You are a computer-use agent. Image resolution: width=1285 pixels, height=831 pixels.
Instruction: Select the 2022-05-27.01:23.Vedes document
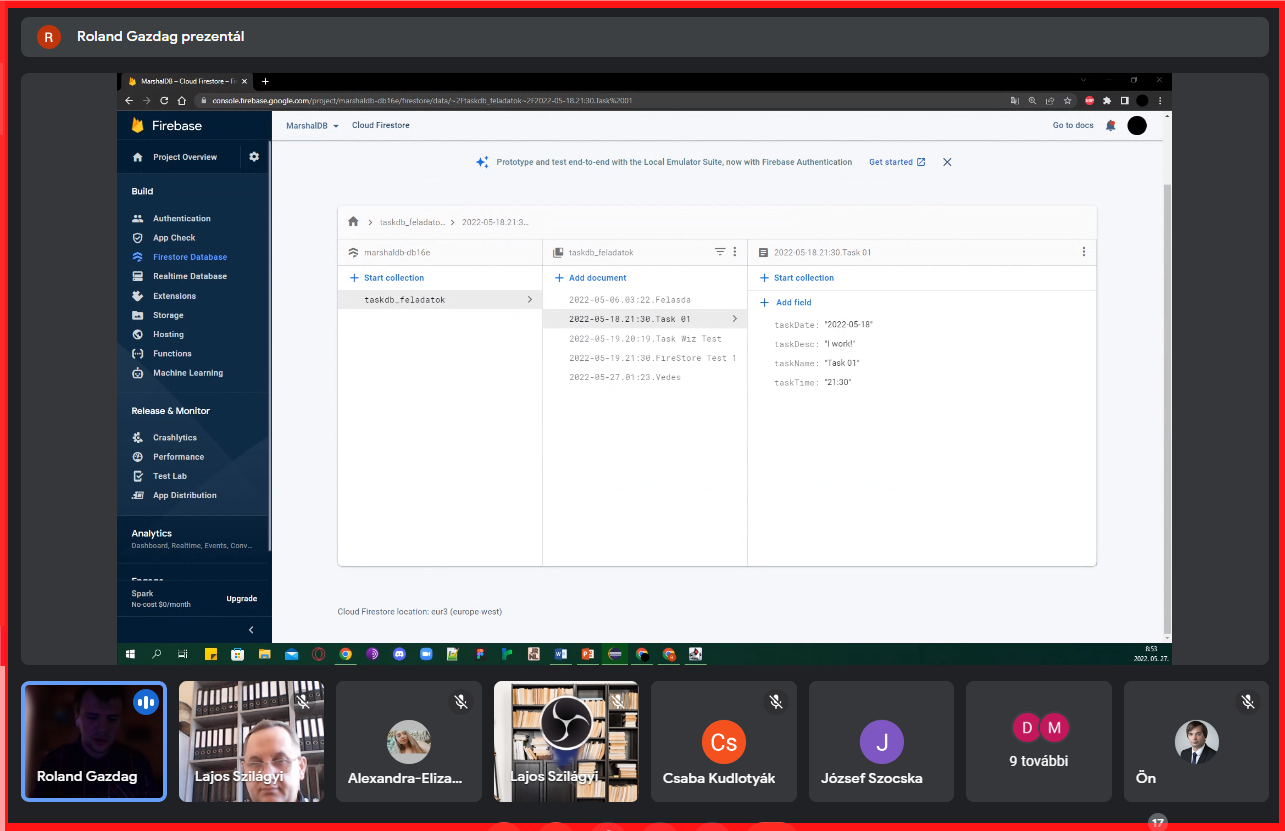pyautogui.click(x=624, y=377)
